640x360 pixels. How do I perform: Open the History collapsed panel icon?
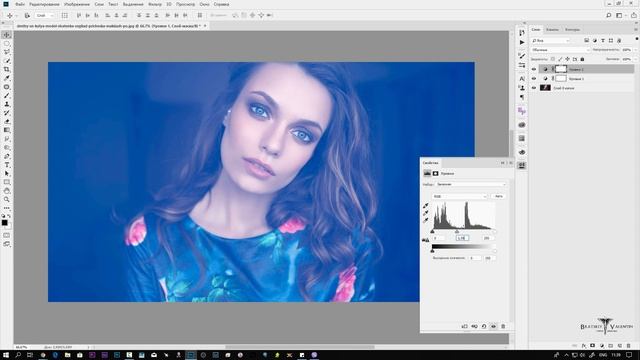[522, 33]
